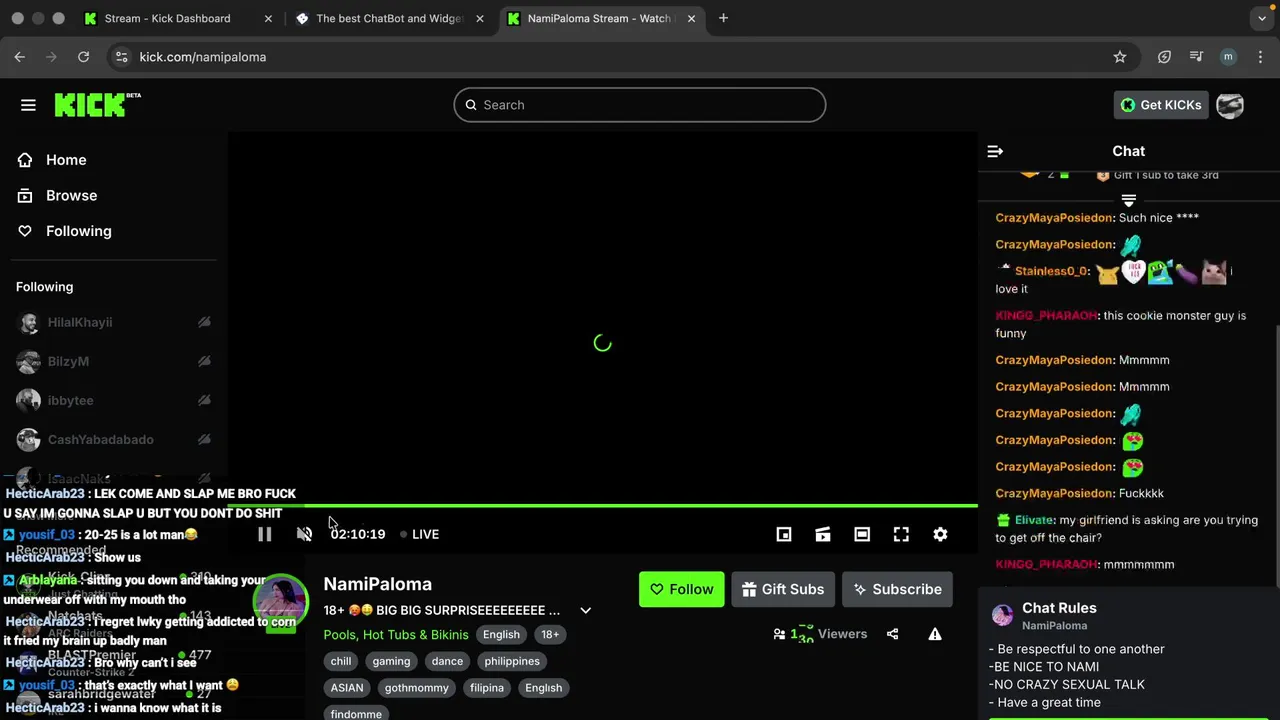Click the green stream progress bar
The image size is (1280, 720).
coord(603,507)
